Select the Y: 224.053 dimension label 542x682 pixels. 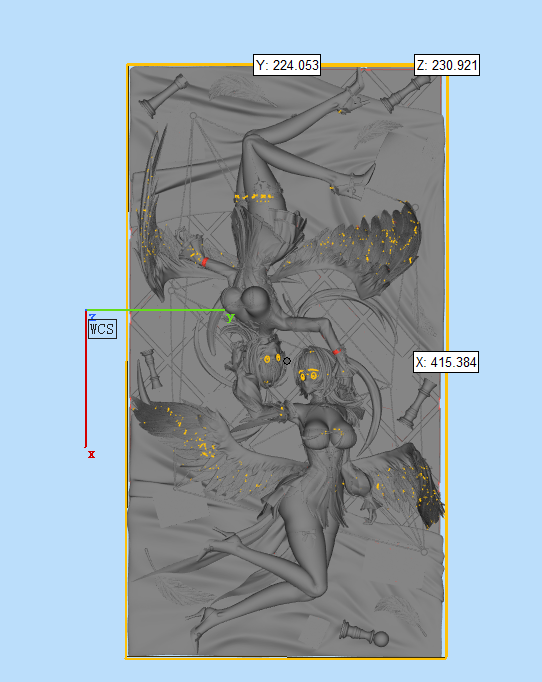point(287,65)
